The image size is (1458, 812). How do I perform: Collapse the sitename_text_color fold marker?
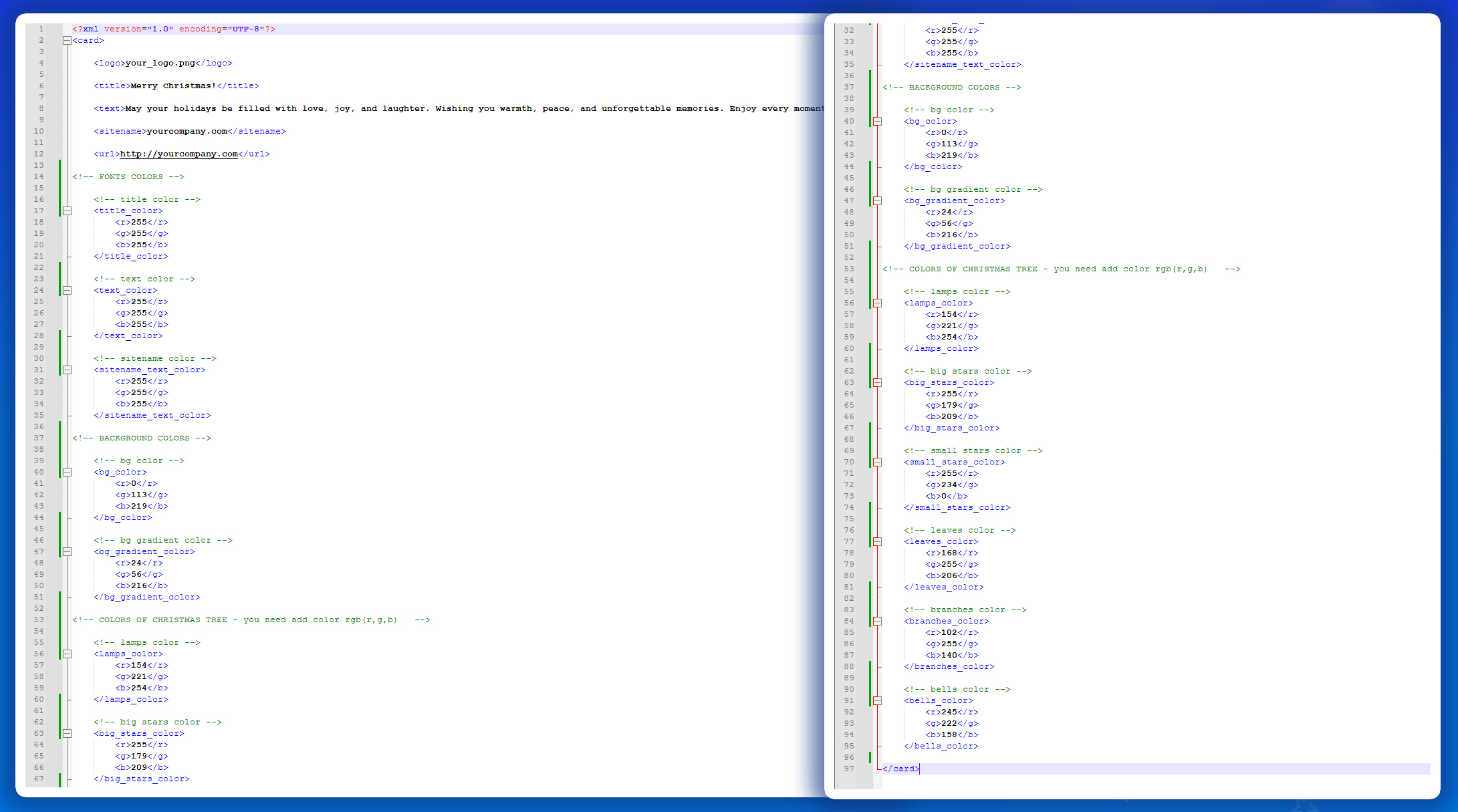(x=67, y=370)
